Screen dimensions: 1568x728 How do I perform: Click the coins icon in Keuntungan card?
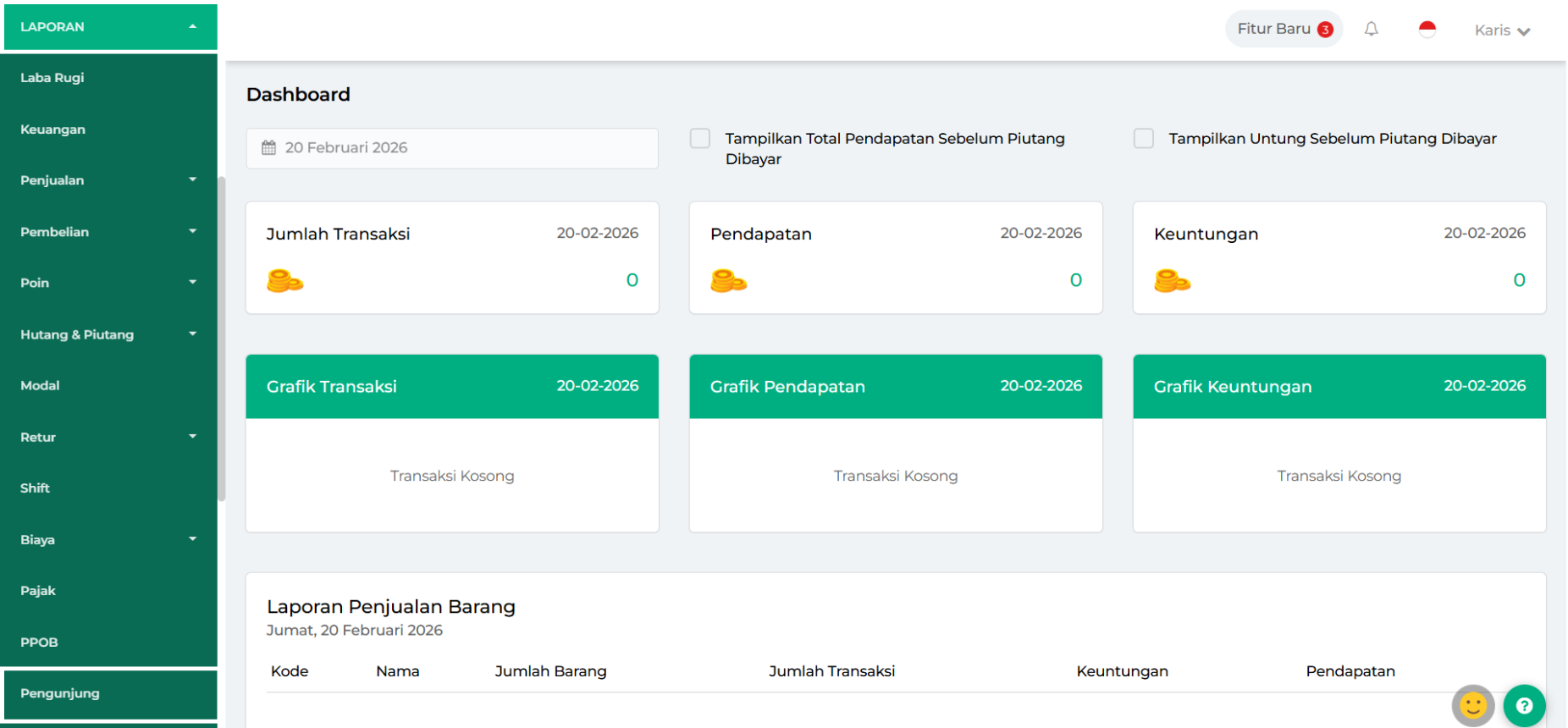click(1172, 280)
